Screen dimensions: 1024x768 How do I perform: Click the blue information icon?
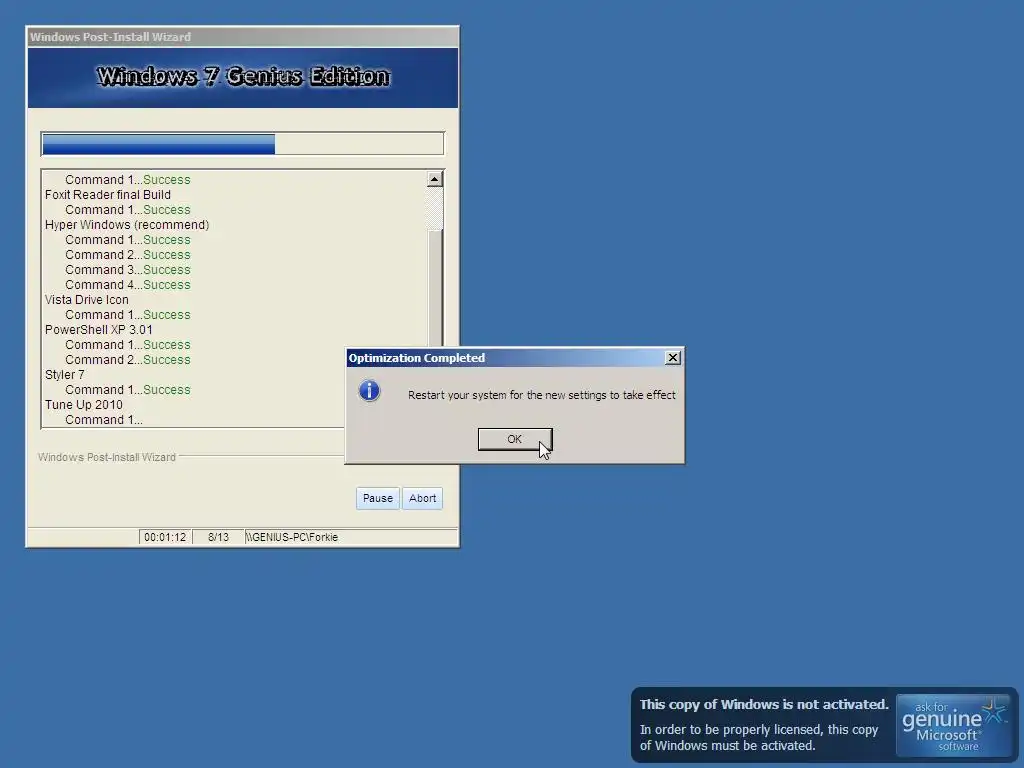coord(369,391)
